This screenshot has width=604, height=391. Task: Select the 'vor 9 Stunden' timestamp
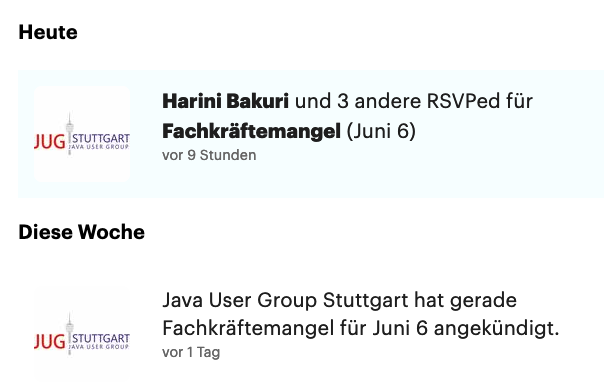click(x=209, y=155)
